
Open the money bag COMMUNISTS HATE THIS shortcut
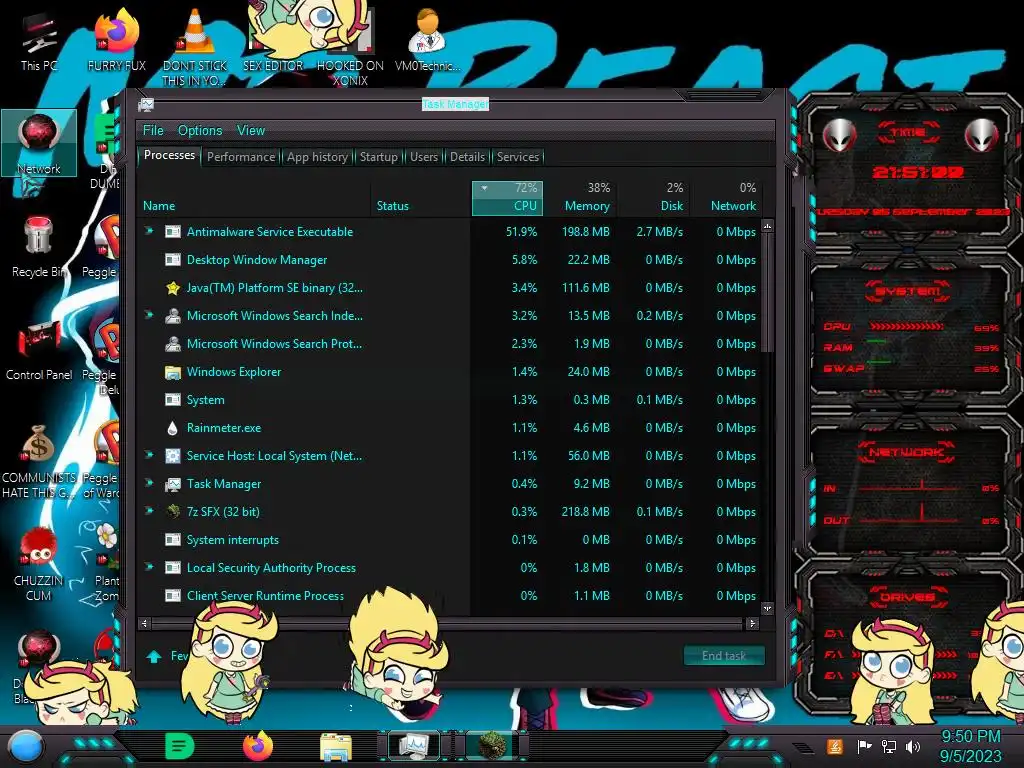39,461
